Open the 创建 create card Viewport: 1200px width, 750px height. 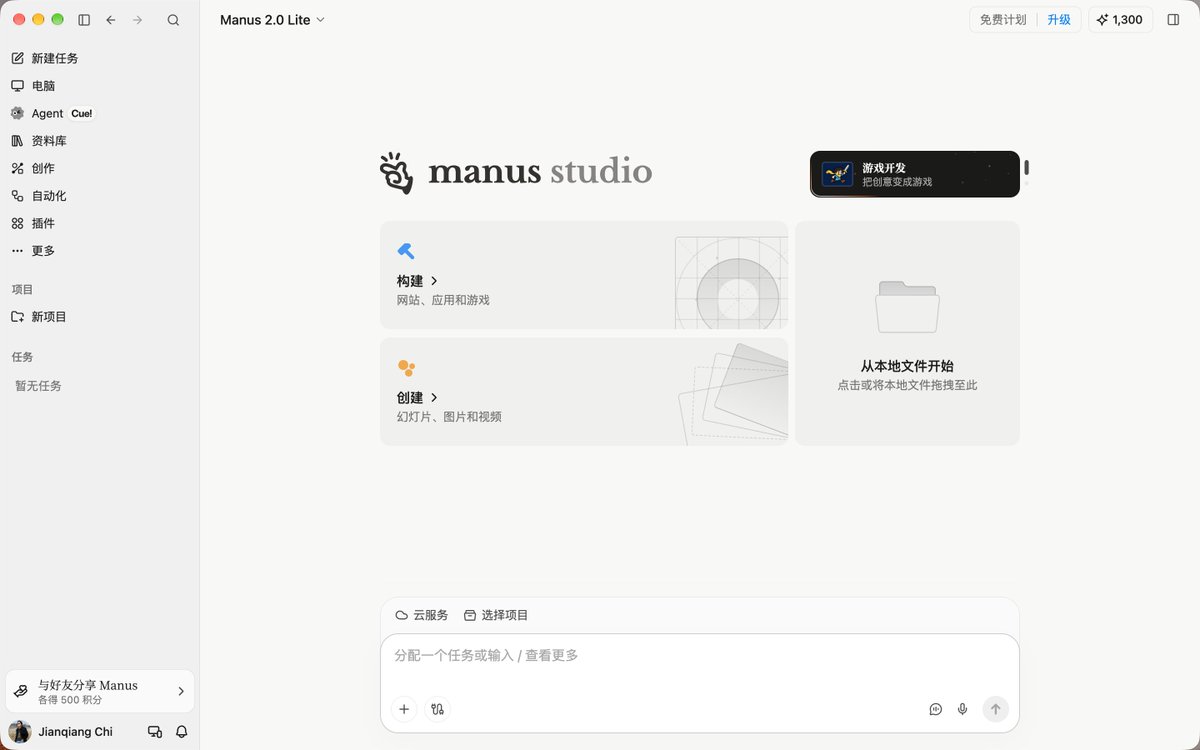[x=584, y=391]
